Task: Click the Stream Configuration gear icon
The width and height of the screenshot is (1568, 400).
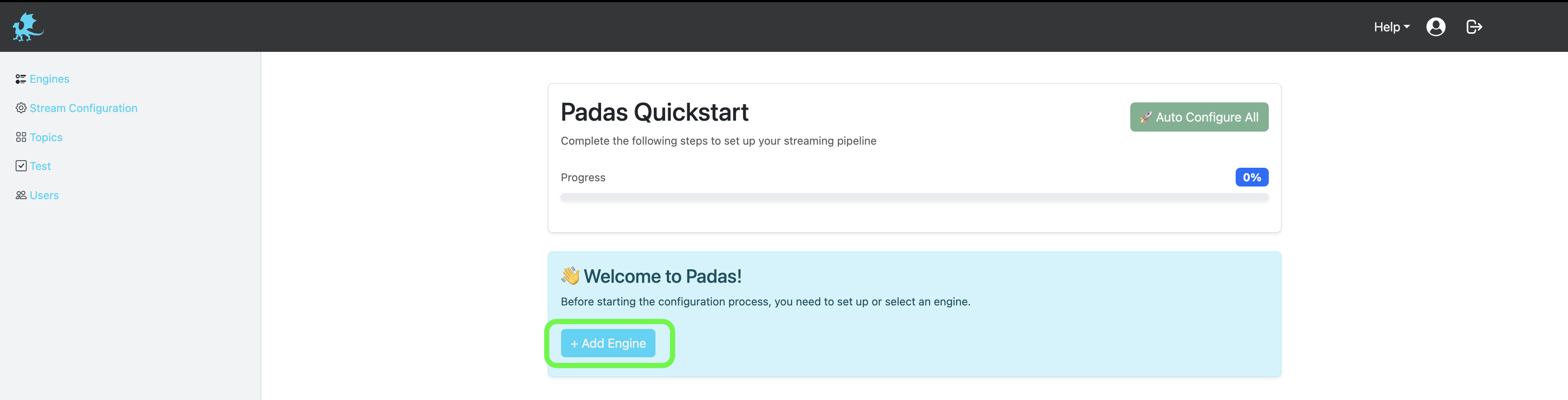Action: 21,108
